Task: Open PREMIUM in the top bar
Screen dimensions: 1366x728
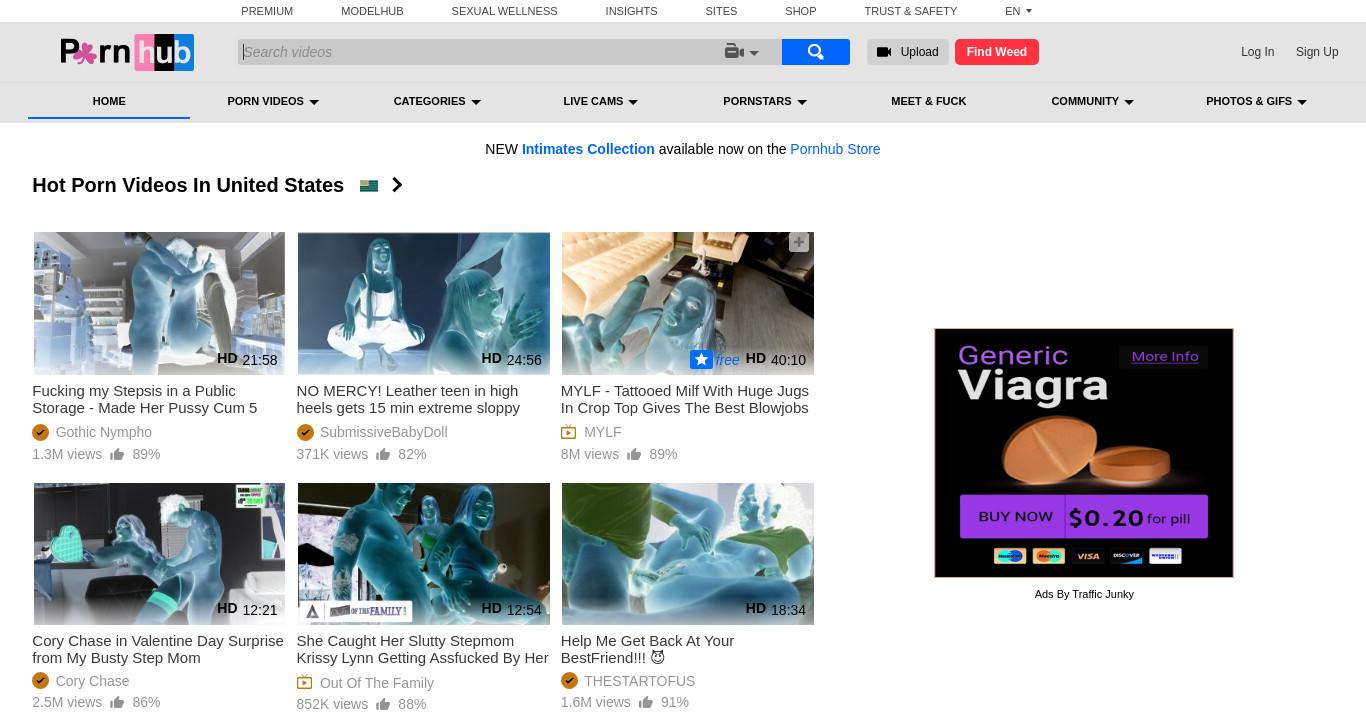Action: tap(267, 11)
